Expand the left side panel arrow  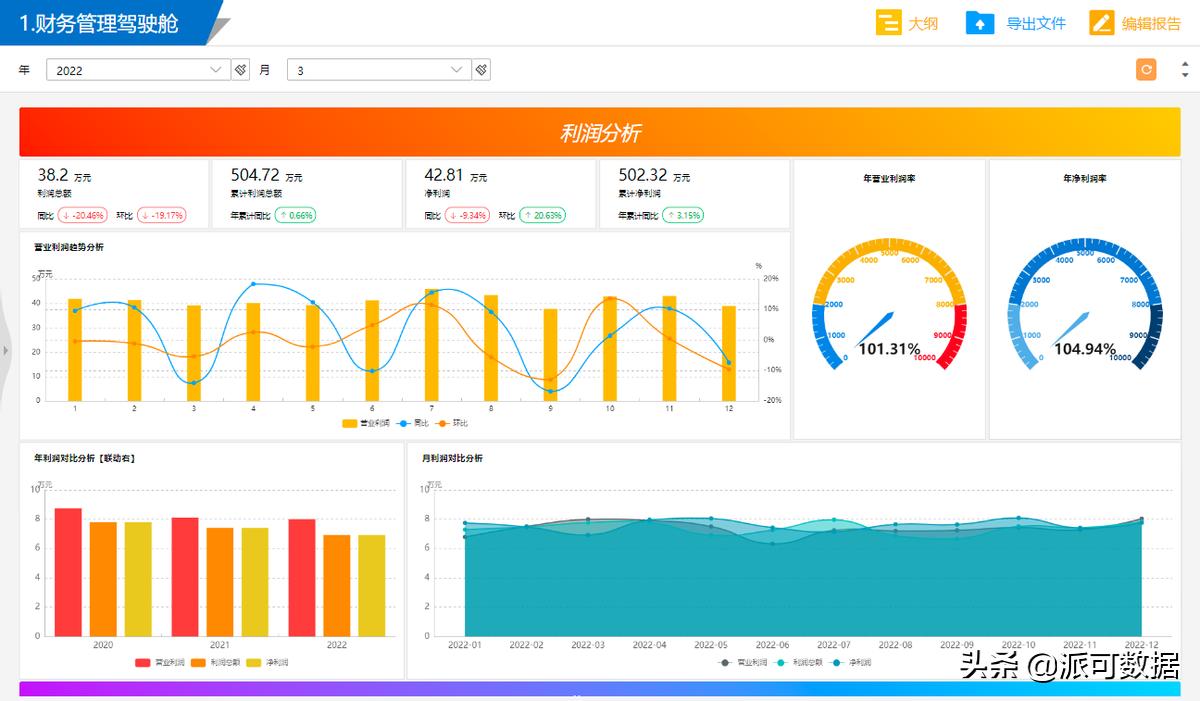6,350
